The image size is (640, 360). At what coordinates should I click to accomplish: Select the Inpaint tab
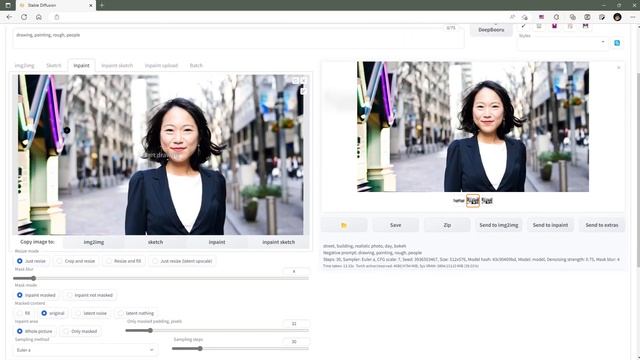point(81,65)
